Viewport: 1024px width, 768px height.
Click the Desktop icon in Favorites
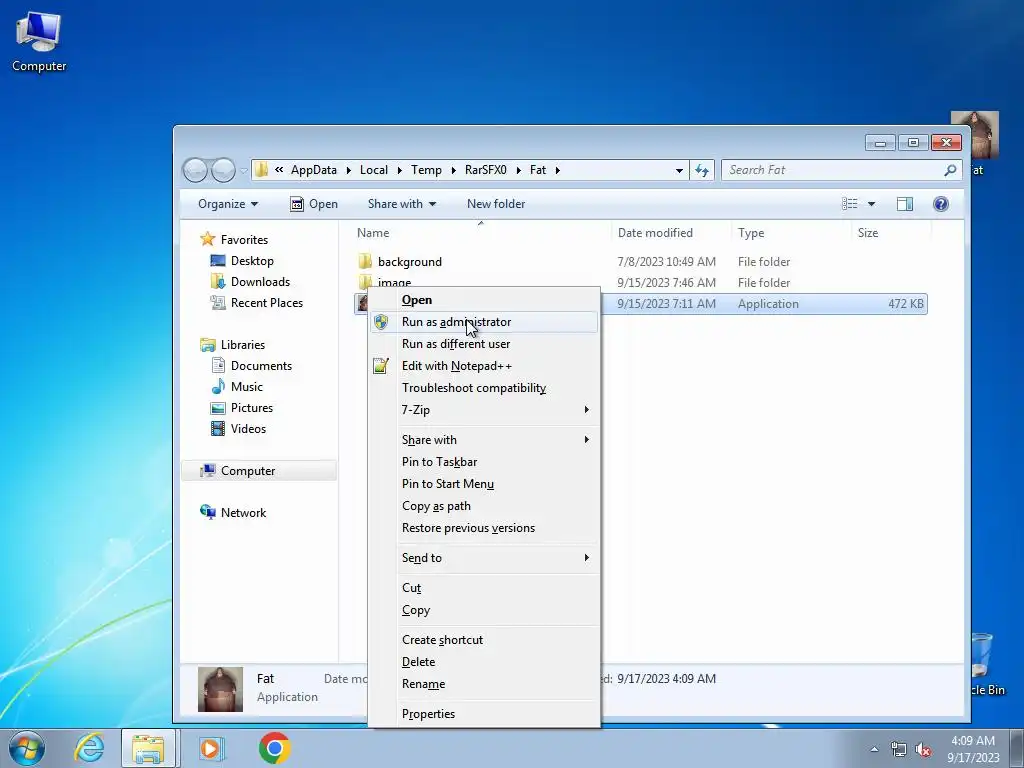(217, 261)
